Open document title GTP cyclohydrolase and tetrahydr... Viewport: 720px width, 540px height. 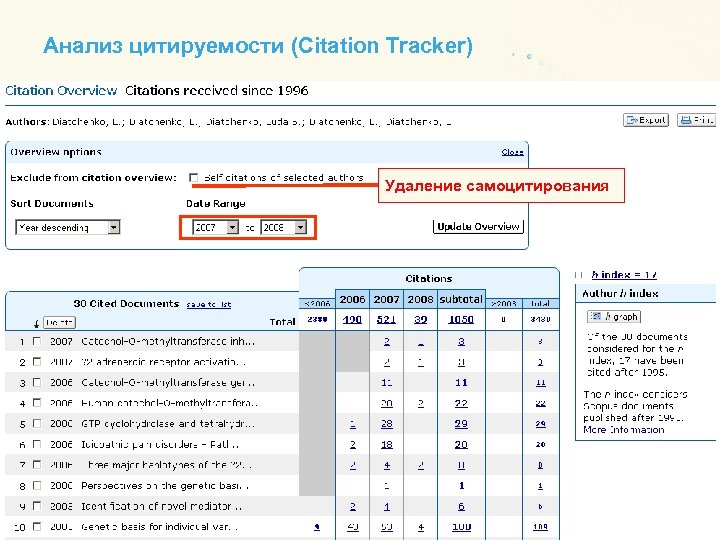point(168,424)
